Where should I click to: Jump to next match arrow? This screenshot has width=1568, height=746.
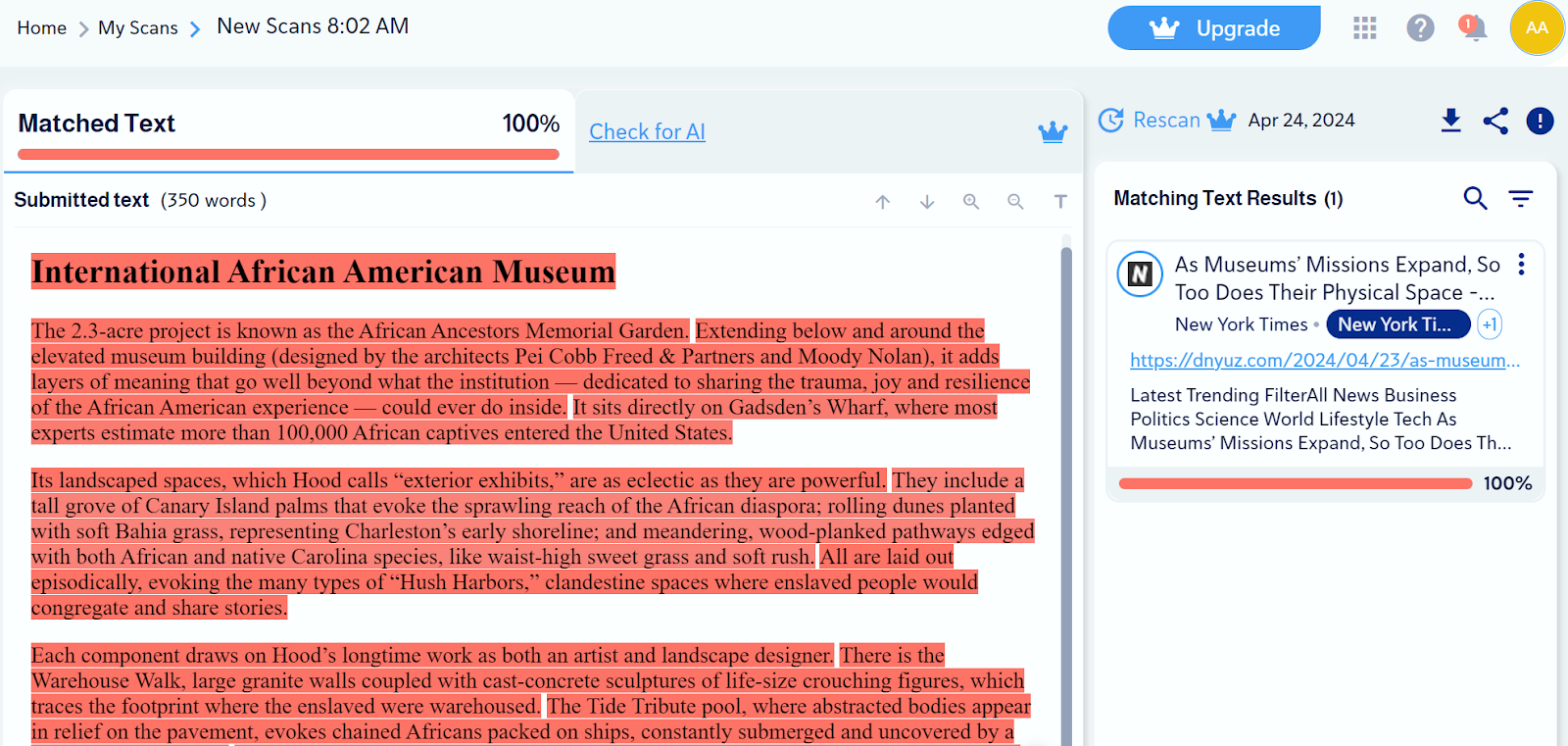click(927, 202)
